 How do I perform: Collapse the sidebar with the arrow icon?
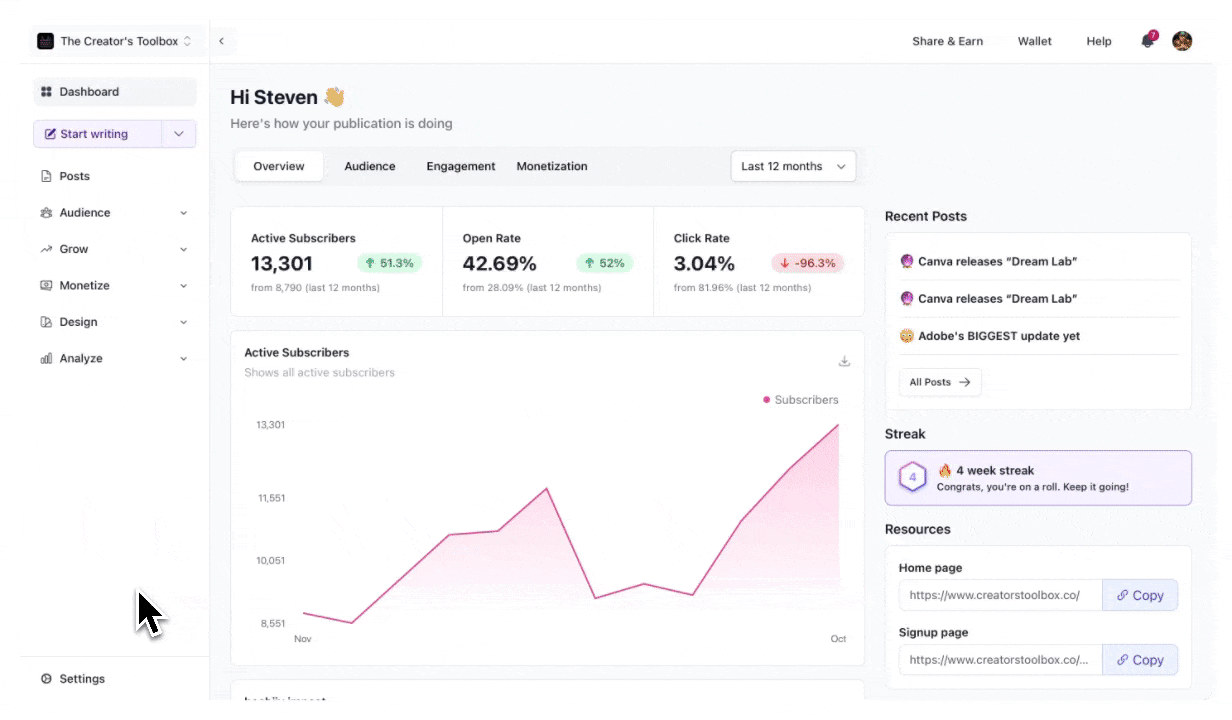[x=221, y=41]
